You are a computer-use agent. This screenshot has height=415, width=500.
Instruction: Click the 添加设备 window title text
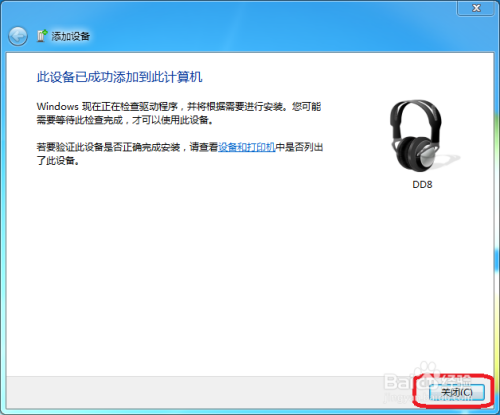[x=70, y=36]
